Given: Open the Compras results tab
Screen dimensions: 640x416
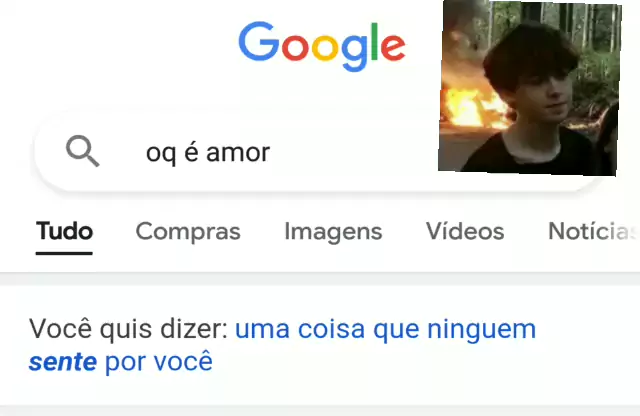Looking at the screenshot, I should pos(188,231).
